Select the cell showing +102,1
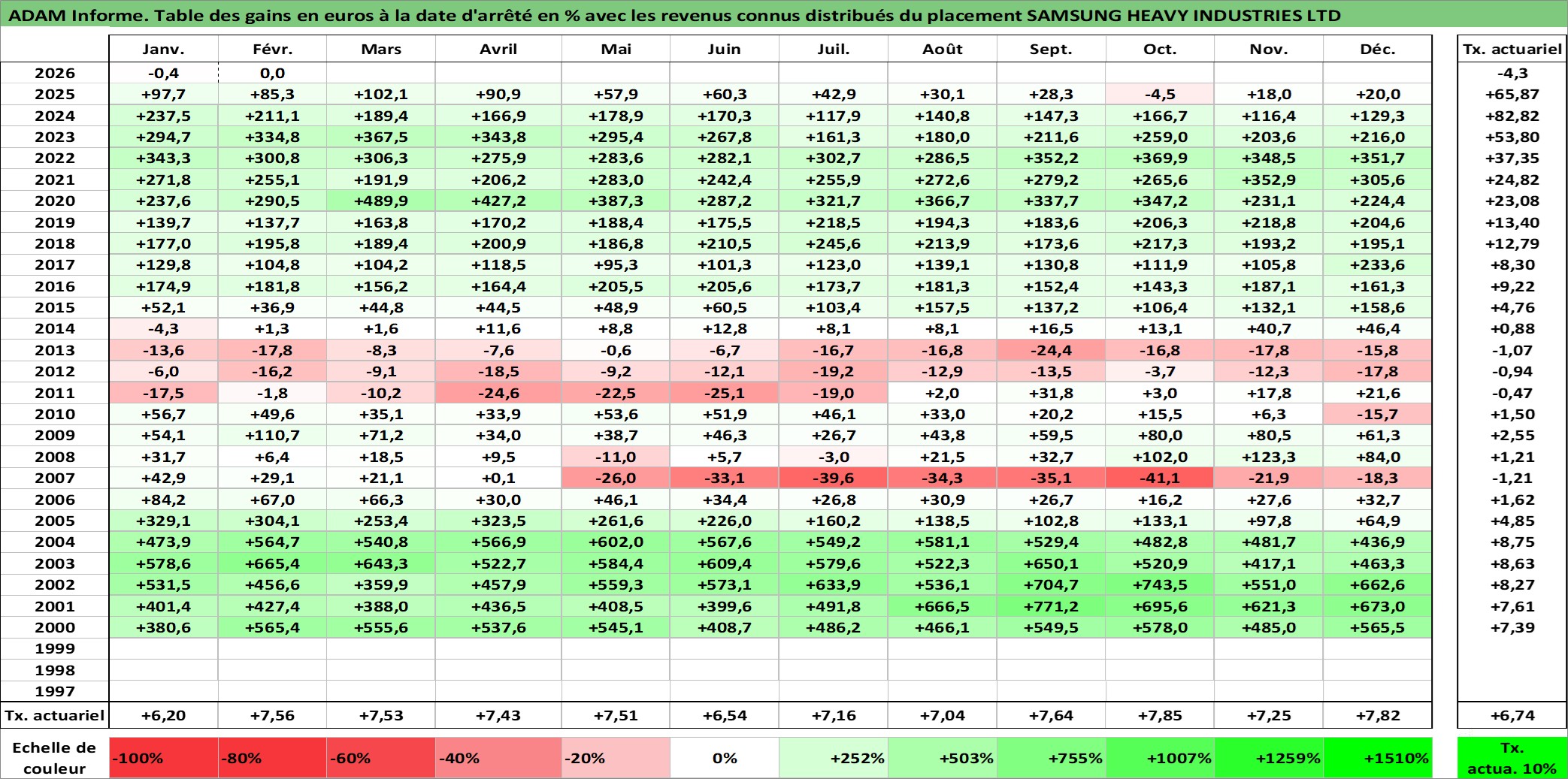The height and width of the screenshot is (779, 1568). point(381,94)
